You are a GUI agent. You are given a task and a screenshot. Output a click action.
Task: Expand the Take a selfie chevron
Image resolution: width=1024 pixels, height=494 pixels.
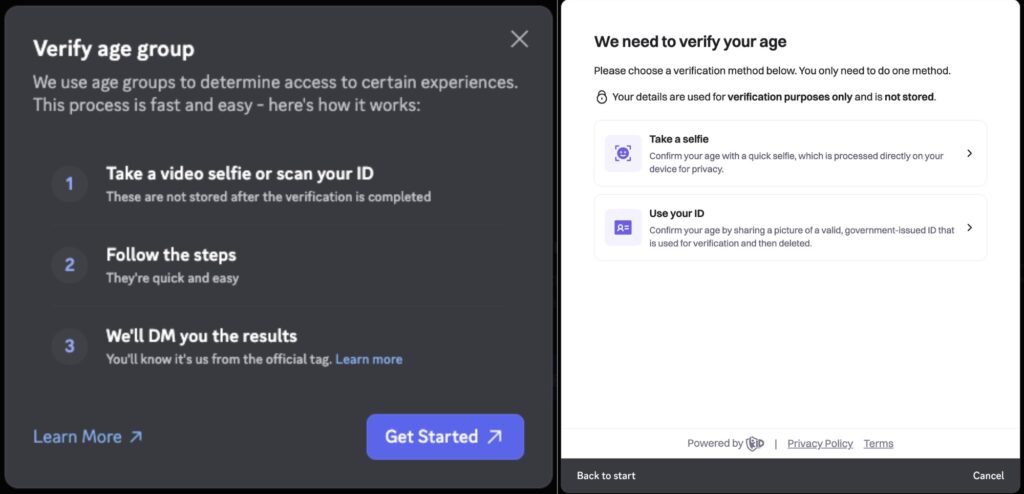click(969, 153)
